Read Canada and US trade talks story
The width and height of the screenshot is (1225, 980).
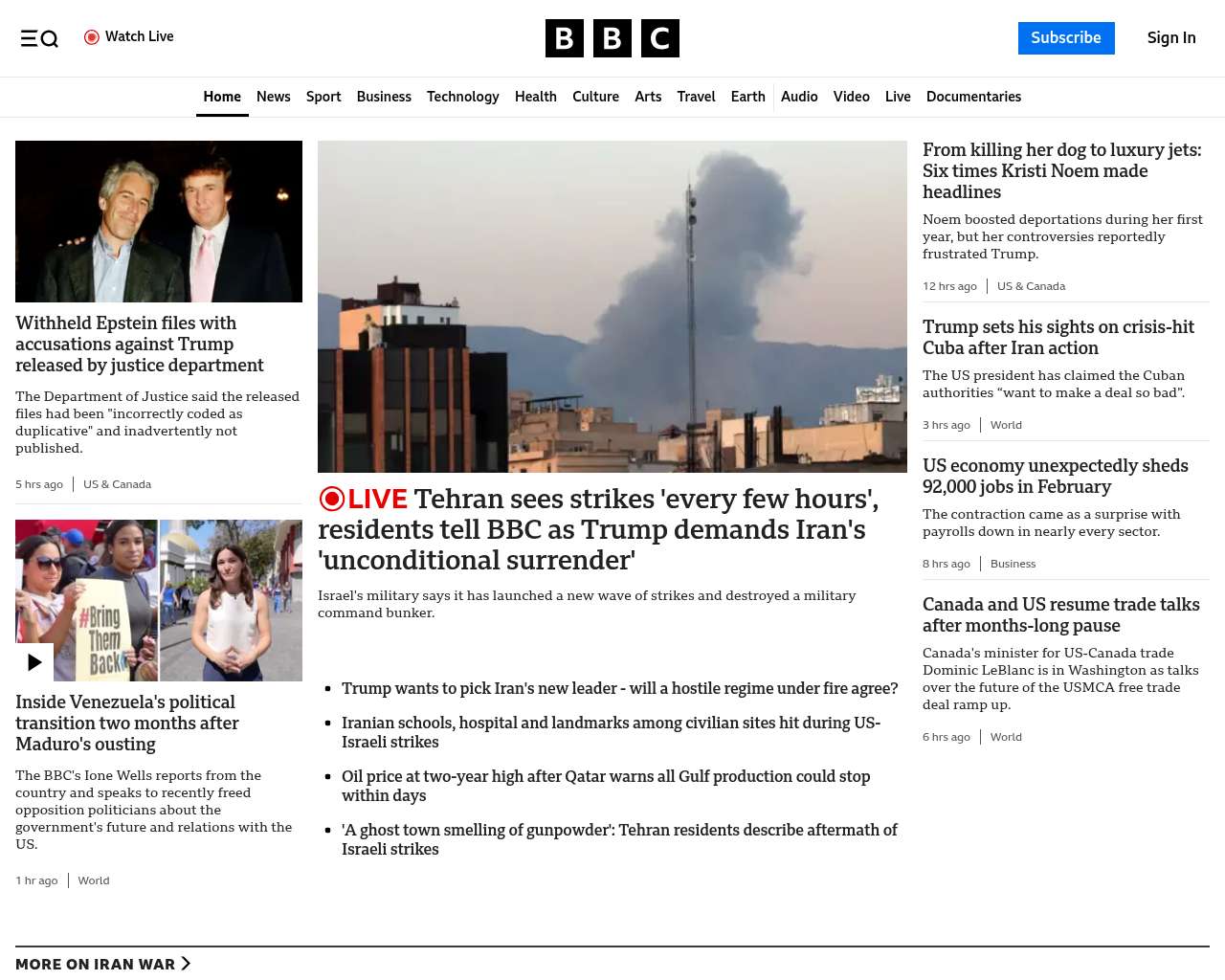pyautogui.click(x=1060, y=614)
